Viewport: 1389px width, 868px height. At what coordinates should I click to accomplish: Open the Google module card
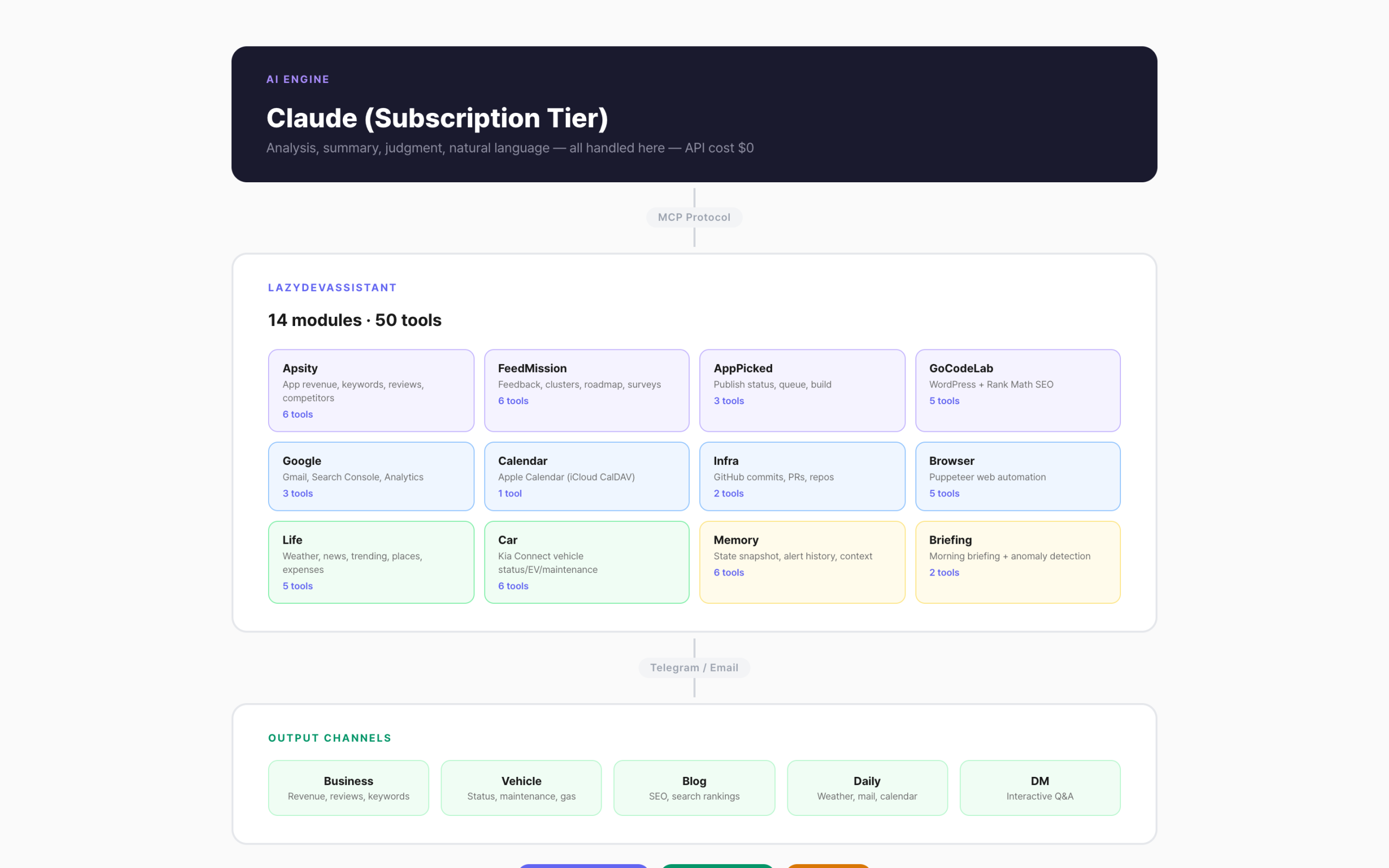point(371,476)
